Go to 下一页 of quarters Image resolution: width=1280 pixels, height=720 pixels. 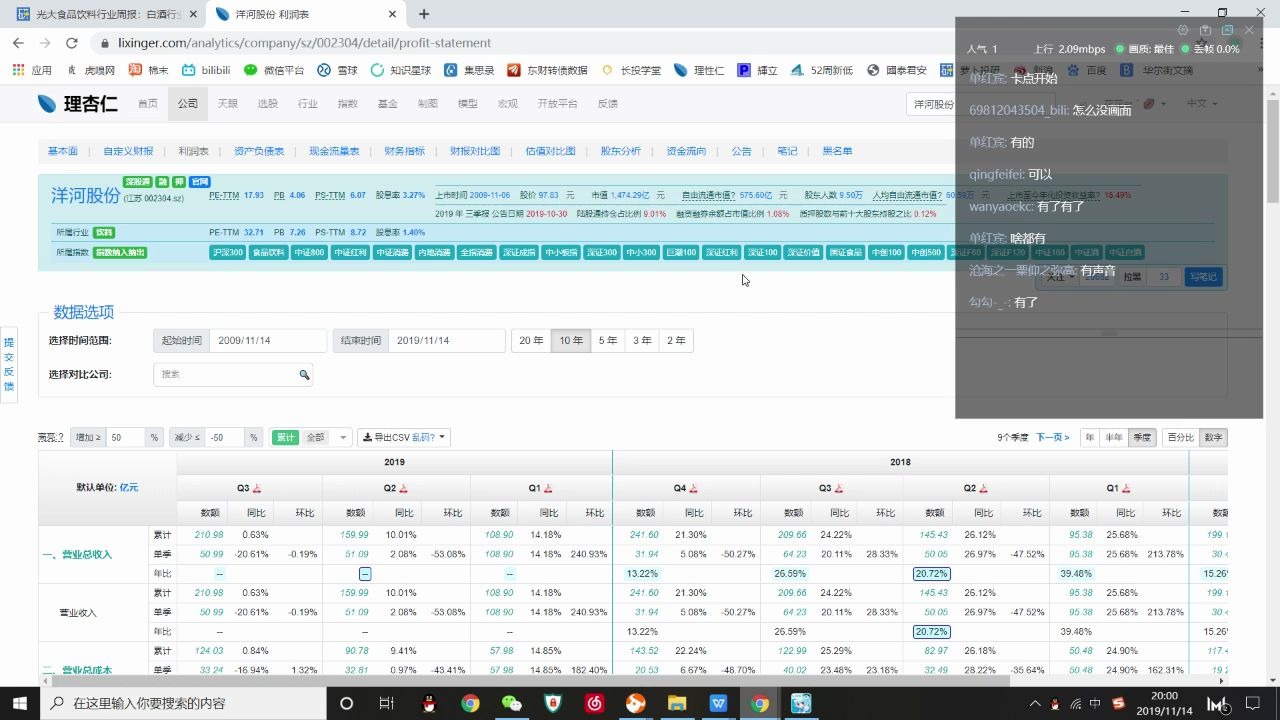point(1052,437)
